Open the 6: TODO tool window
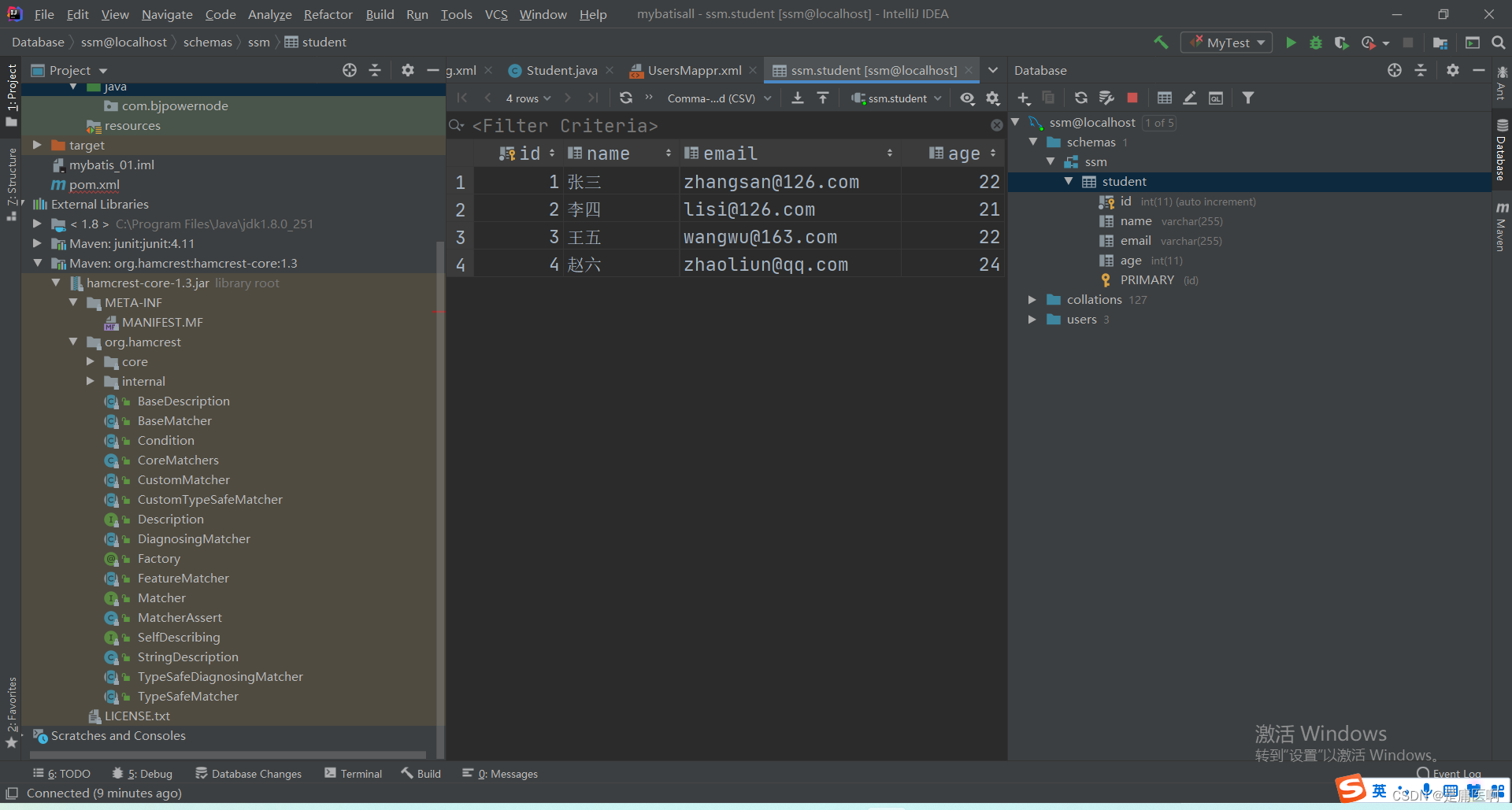Image resolution: width=1512 pixels, height=810 pixels. pos(61,774)
